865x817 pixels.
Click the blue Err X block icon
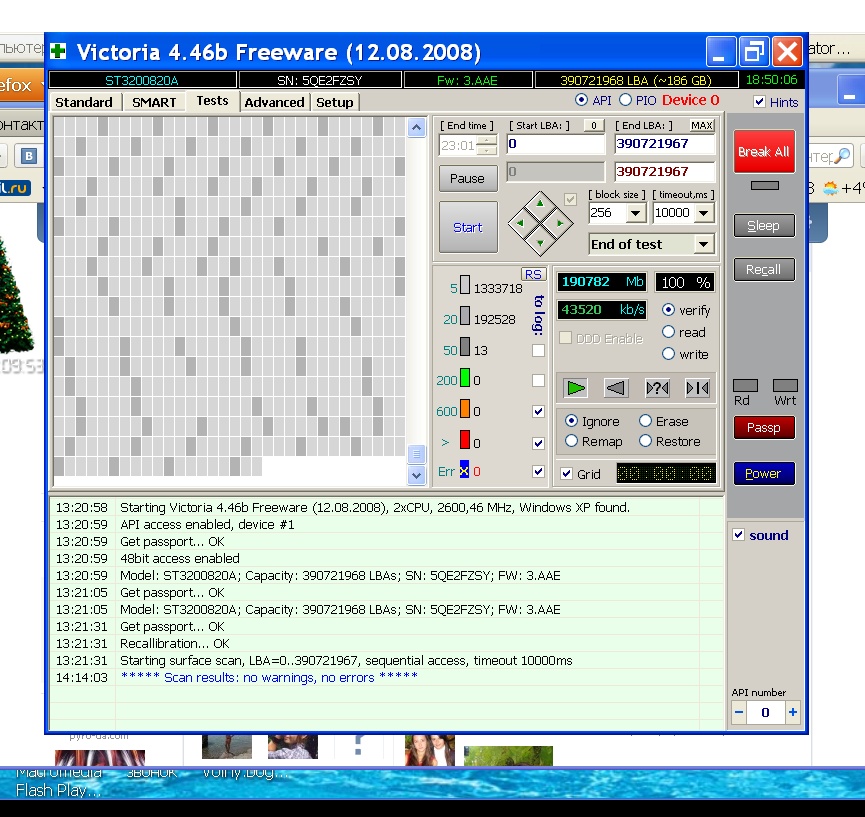(x=464, y=469)
